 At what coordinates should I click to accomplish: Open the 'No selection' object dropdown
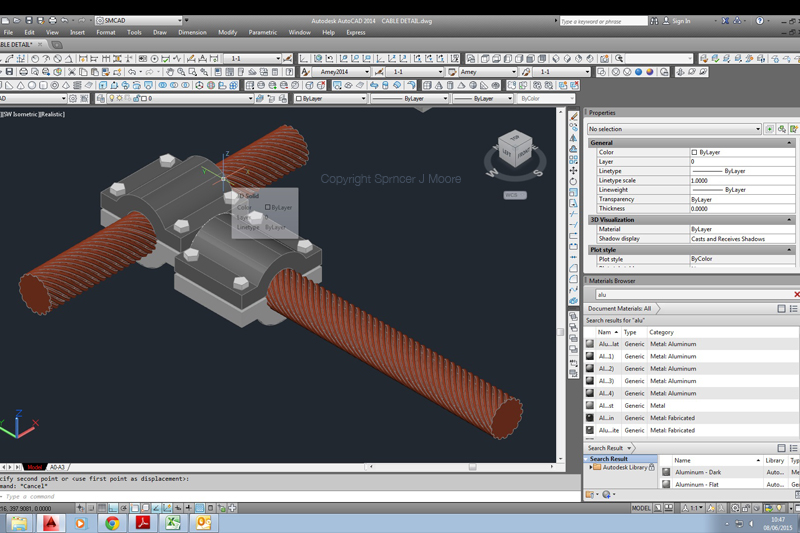coord(758,129)
